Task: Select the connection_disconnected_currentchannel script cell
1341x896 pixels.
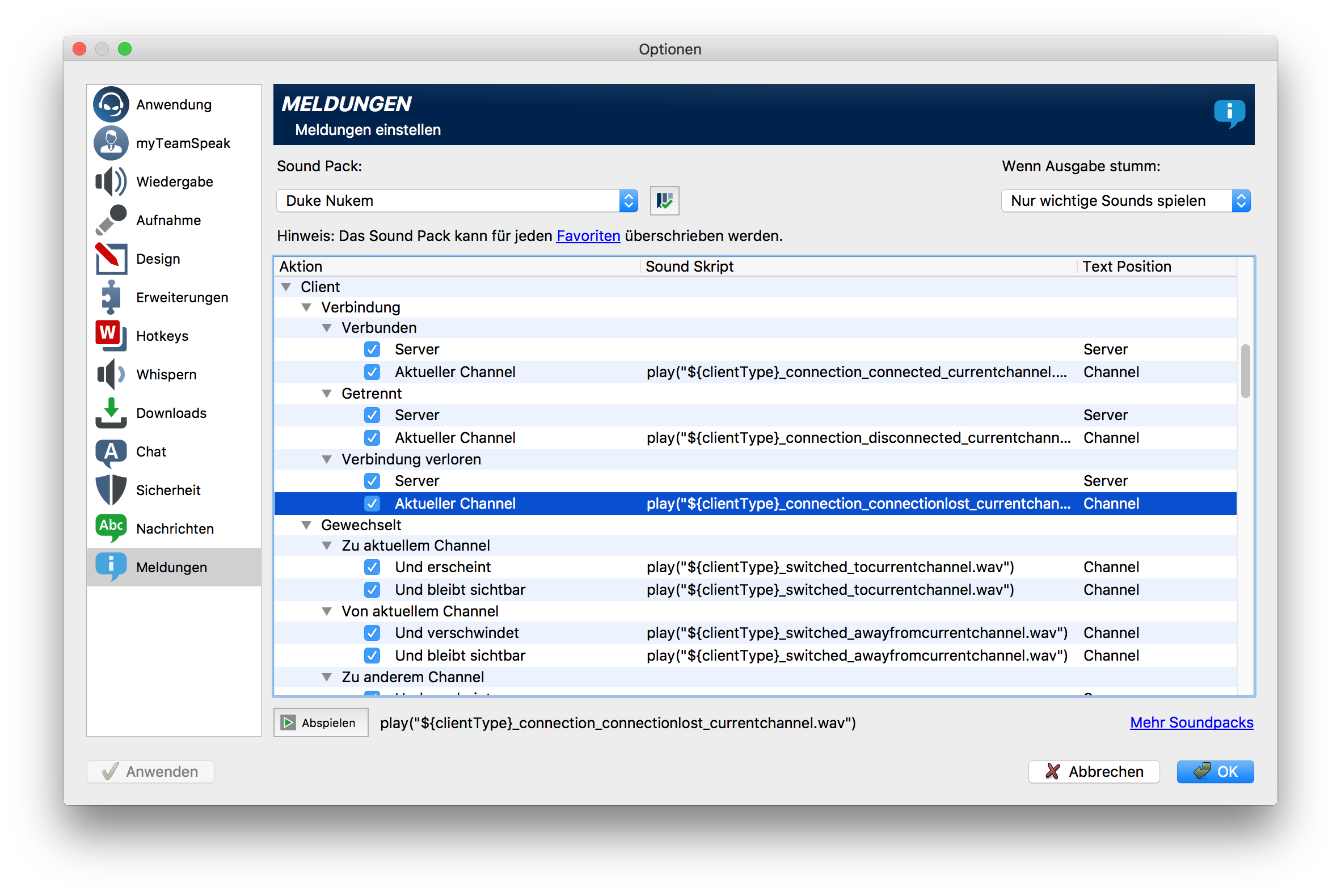Action: click(x=859, y=438)
